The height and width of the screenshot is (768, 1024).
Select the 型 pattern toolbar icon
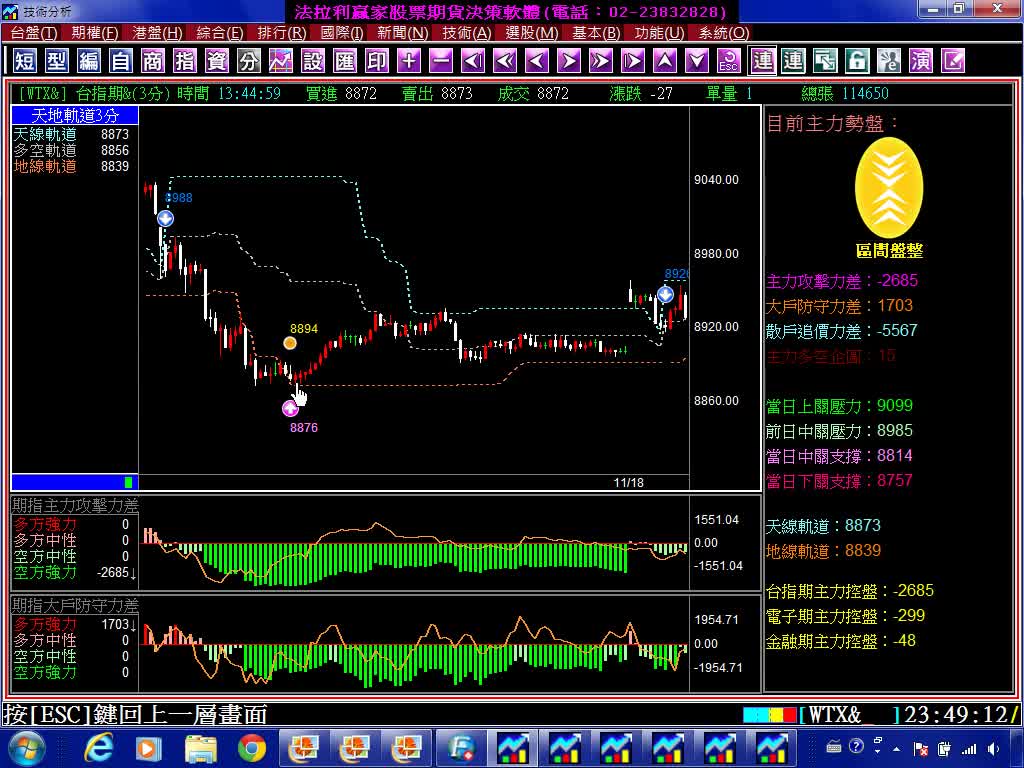coord(57,61)
